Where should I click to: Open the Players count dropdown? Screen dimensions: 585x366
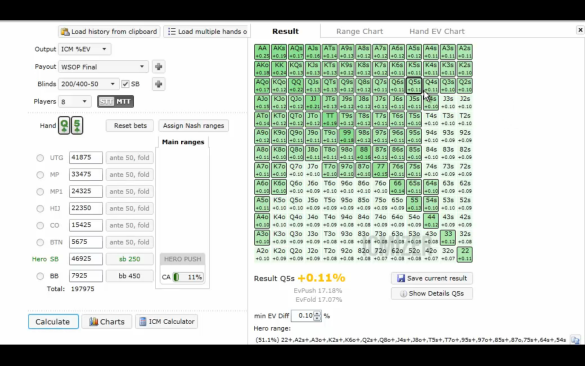point(75,101)
